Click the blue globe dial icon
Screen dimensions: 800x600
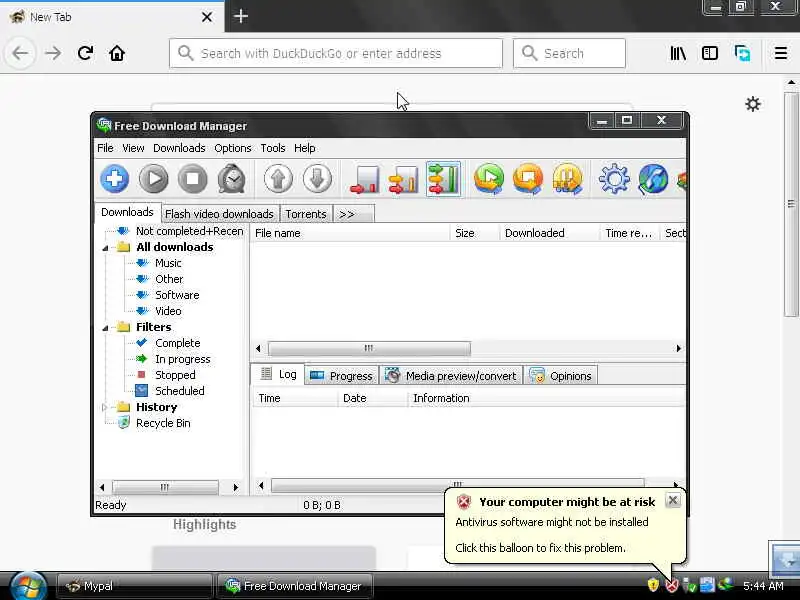[653, 179]
